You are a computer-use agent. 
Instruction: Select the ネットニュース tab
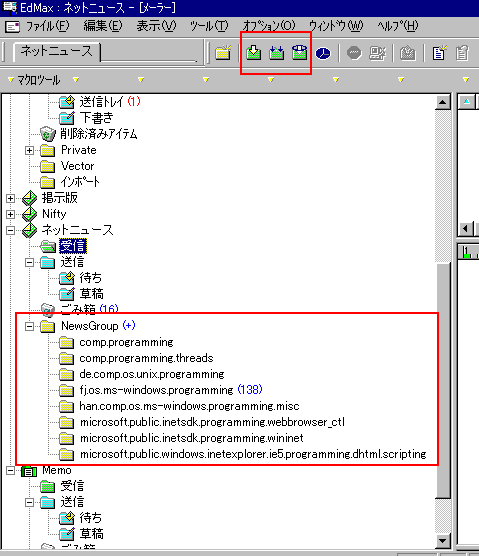click(57, 52)
